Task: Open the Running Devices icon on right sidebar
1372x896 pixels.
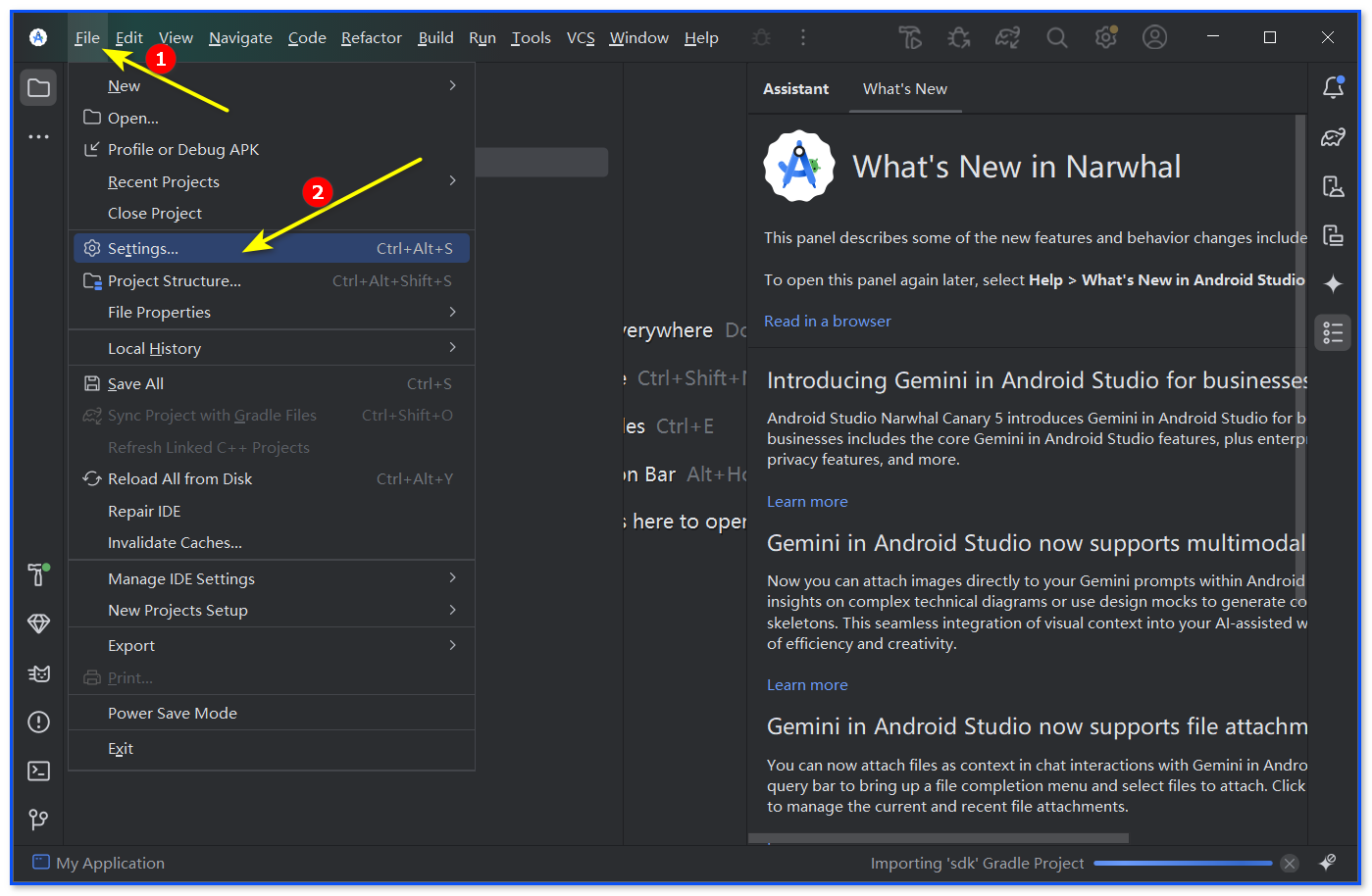Action: pyautogui.click(x=1333, y=235)
